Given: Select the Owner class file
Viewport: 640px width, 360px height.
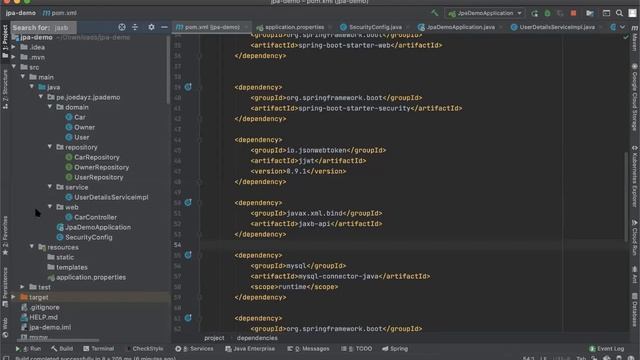Looking at the screenshot, I should (x=80, y=127).
